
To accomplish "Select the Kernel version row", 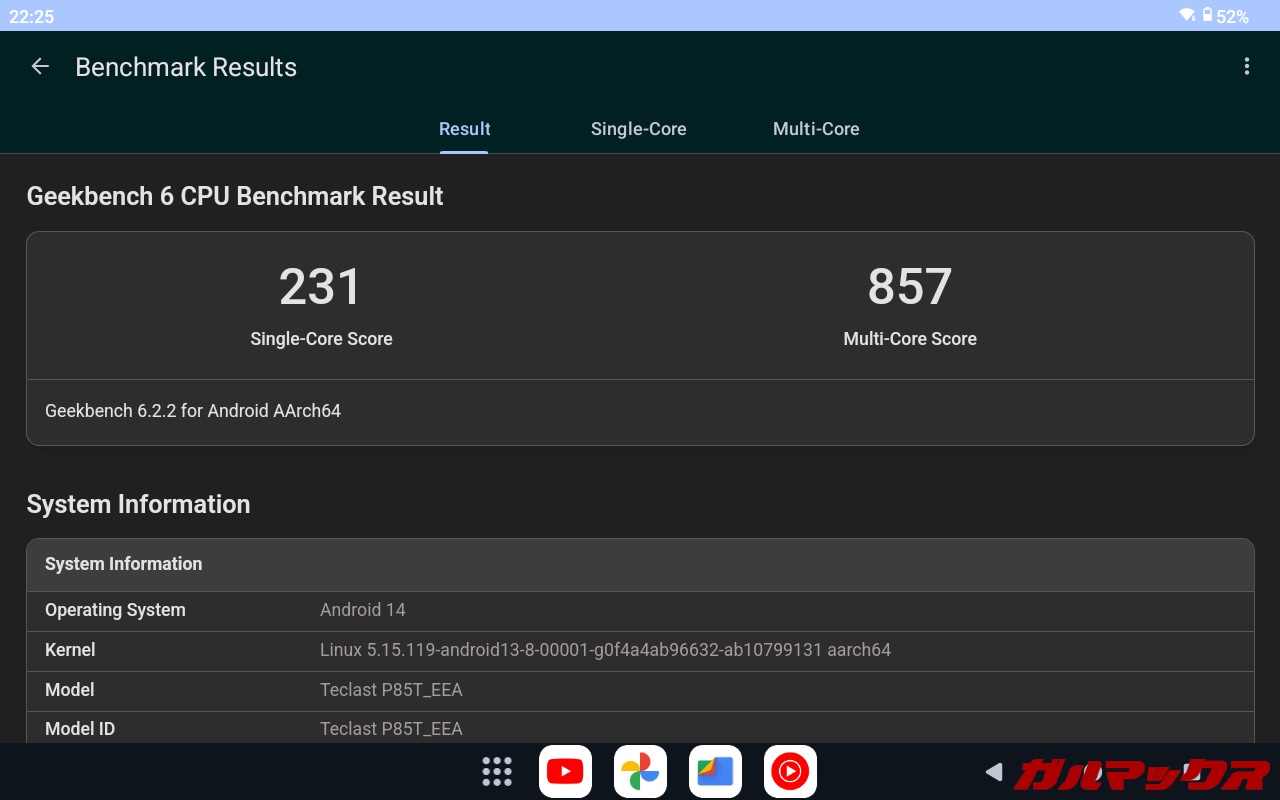I will (x=640, y=650).
